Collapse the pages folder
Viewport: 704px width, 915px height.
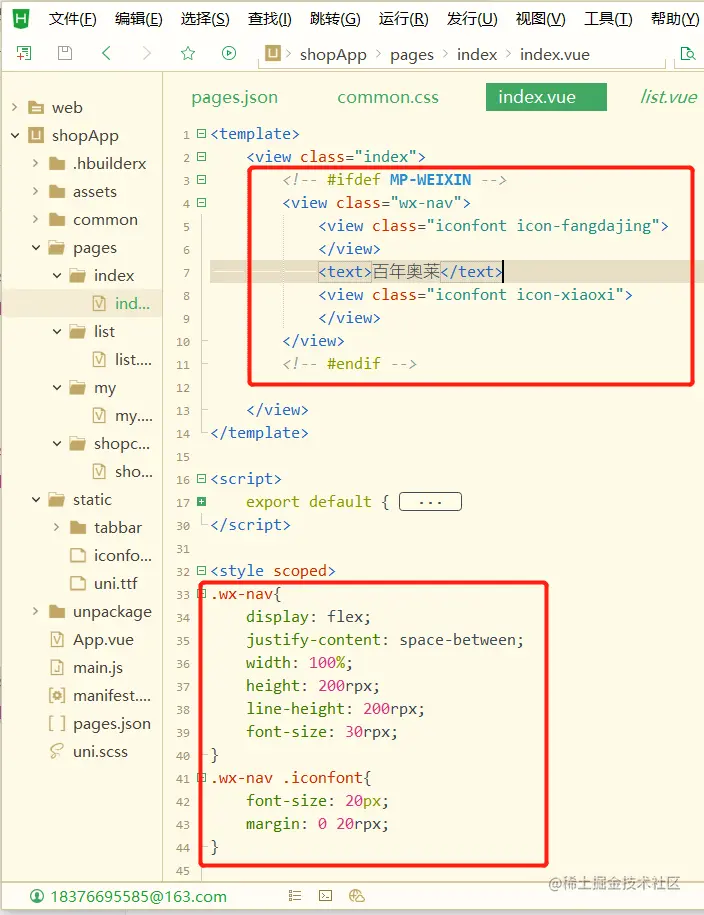tap(36, 247)
